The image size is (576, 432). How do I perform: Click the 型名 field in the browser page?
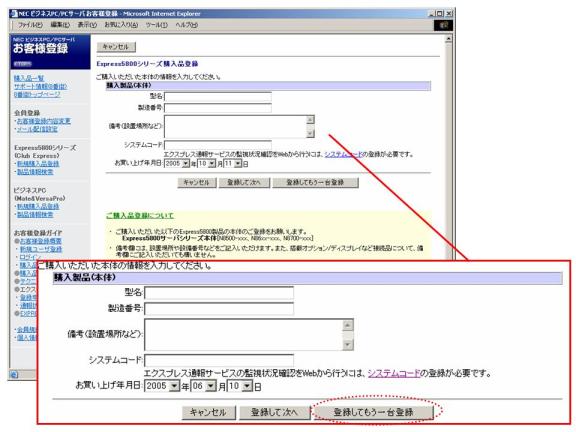pyautogui.click(x=218, y=97)
